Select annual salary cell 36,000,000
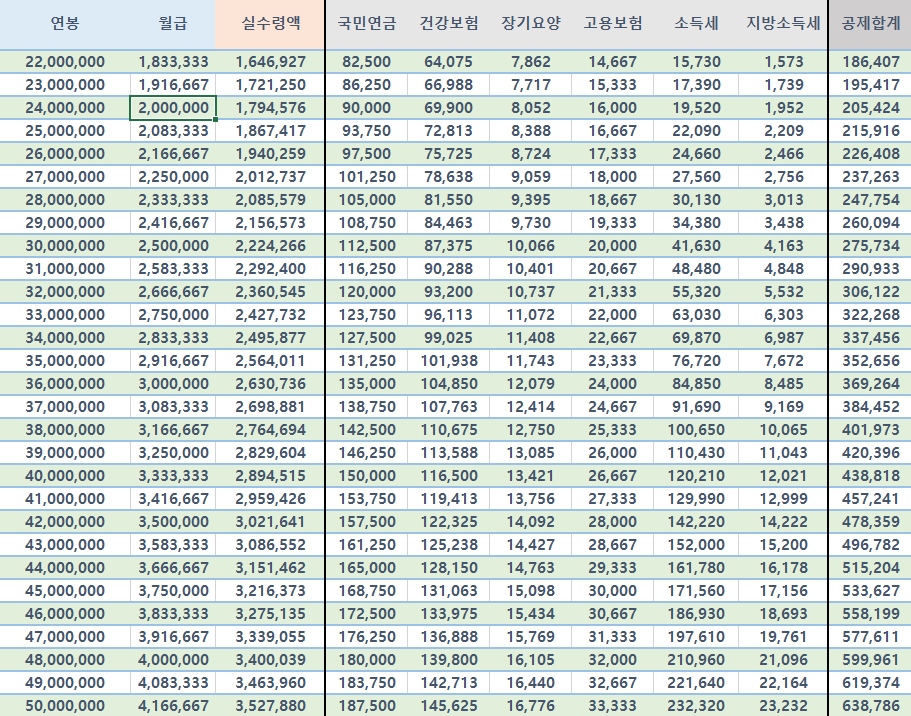911x716 pixels. [x=65, y=384]
